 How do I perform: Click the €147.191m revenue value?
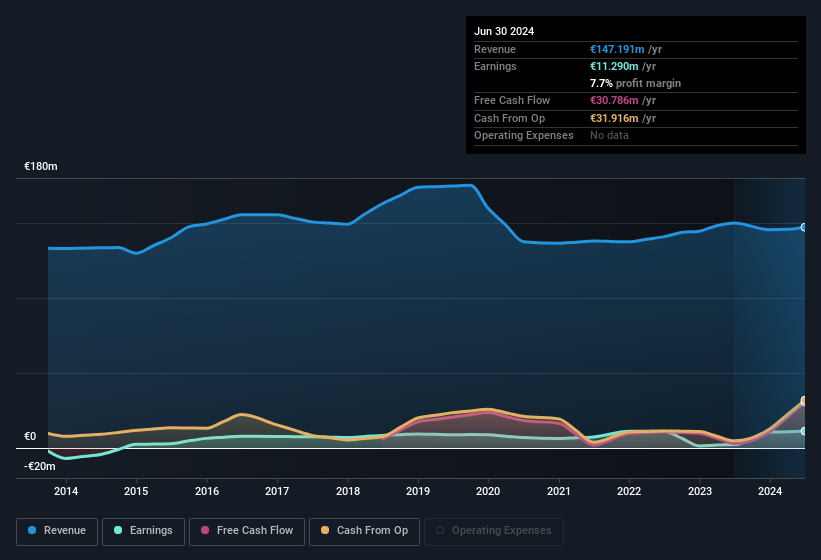pyautogui.click(x=617, y=49)
